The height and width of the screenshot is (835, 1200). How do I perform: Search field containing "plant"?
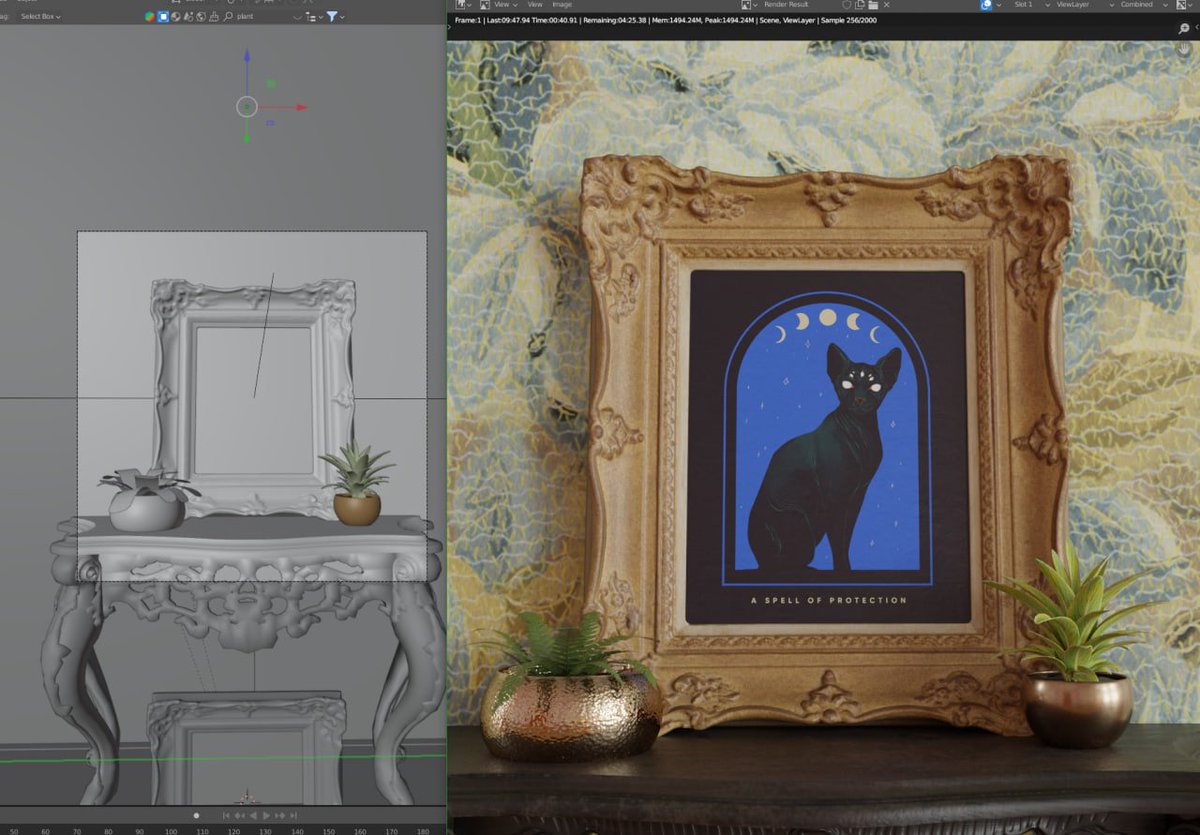262,16
